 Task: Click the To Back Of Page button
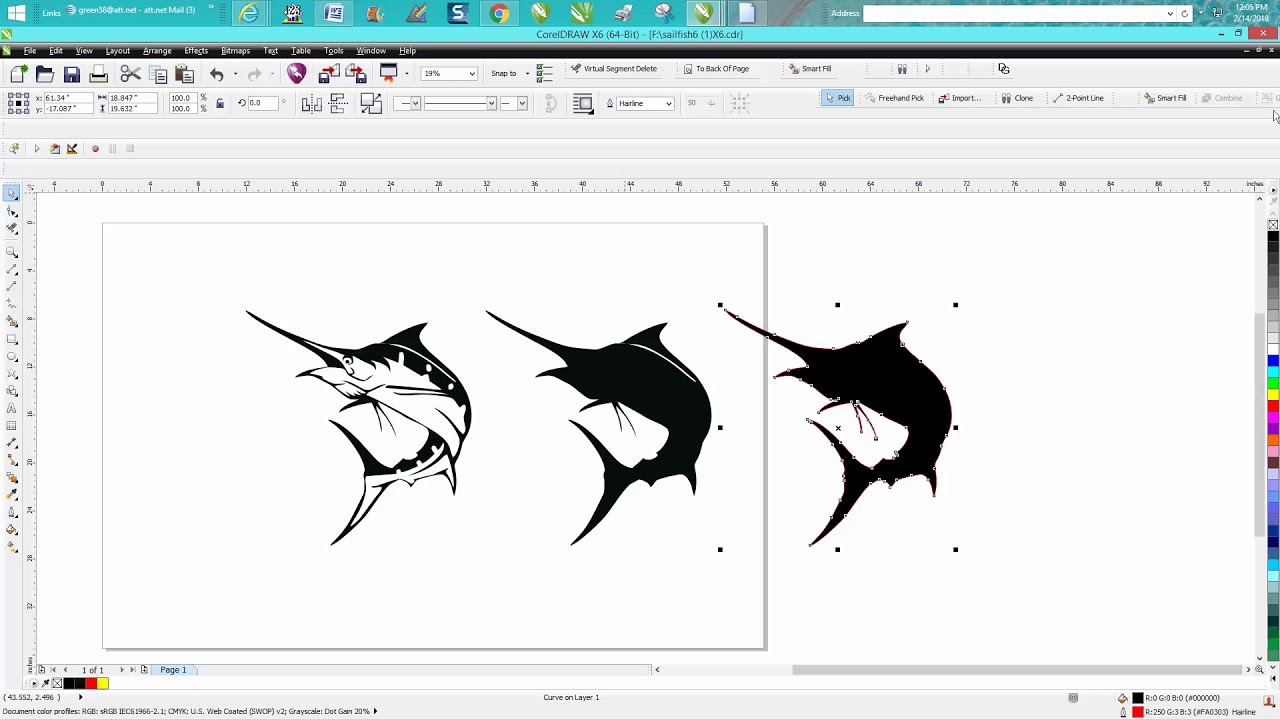coord(716,69)
